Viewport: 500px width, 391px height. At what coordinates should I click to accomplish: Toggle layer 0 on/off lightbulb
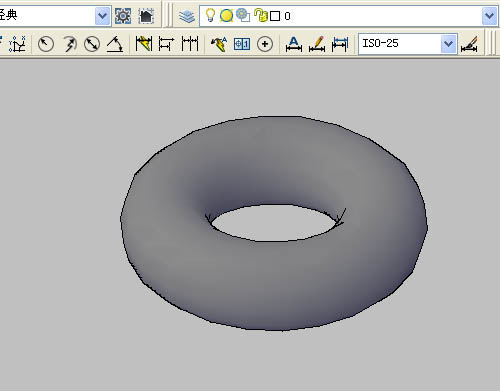click(x=210, y=15)
